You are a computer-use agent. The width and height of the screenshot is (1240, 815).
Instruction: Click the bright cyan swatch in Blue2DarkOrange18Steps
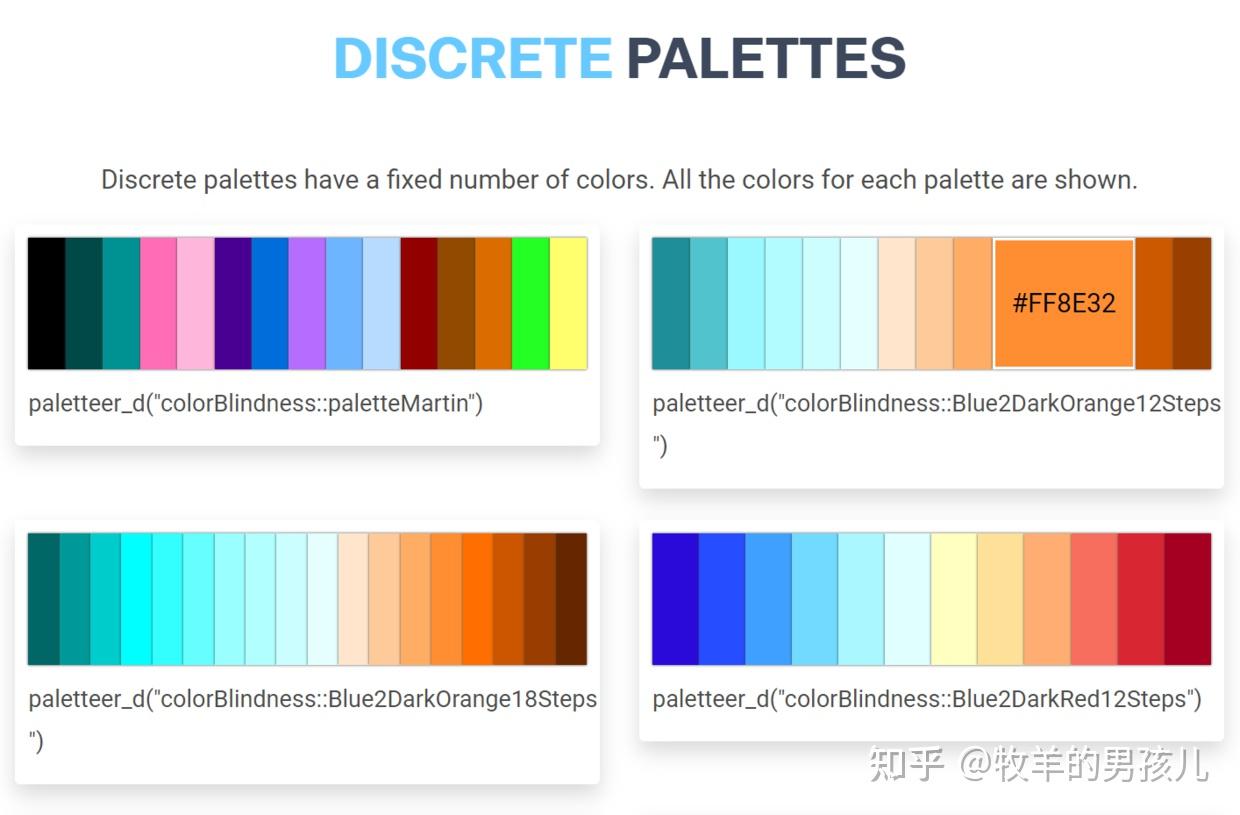coord(136,599)
